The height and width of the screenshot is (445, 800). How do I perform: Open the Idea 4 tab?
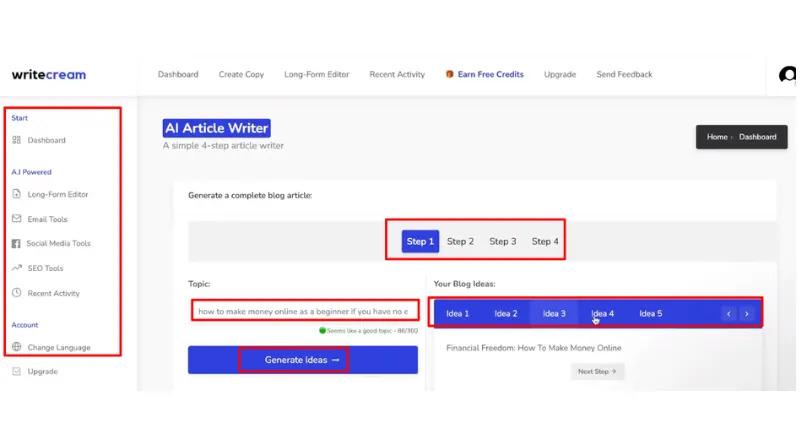(602, 314)
